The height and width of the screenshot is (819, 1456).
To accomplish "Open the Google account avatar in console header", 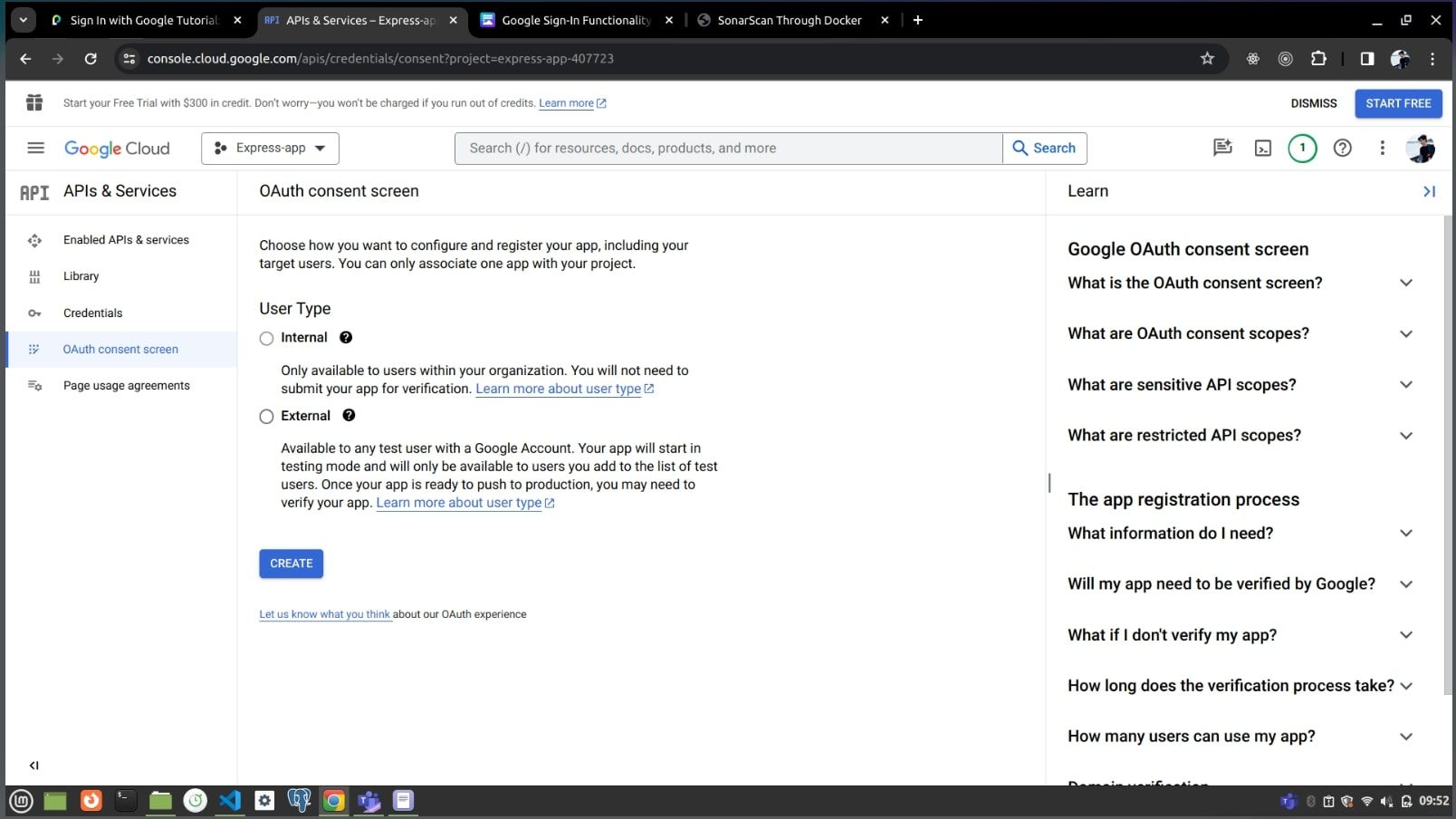I will [1421, 148].
